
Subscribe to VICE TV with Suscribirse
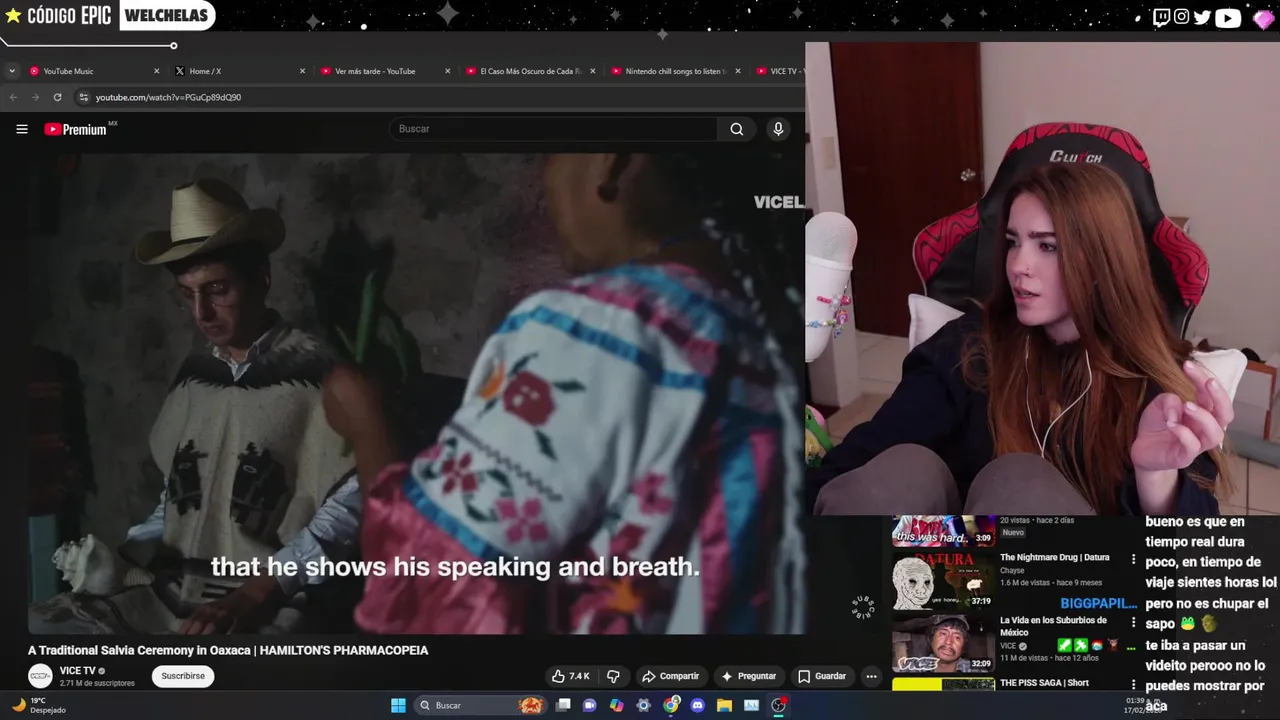tap(183, 676)
